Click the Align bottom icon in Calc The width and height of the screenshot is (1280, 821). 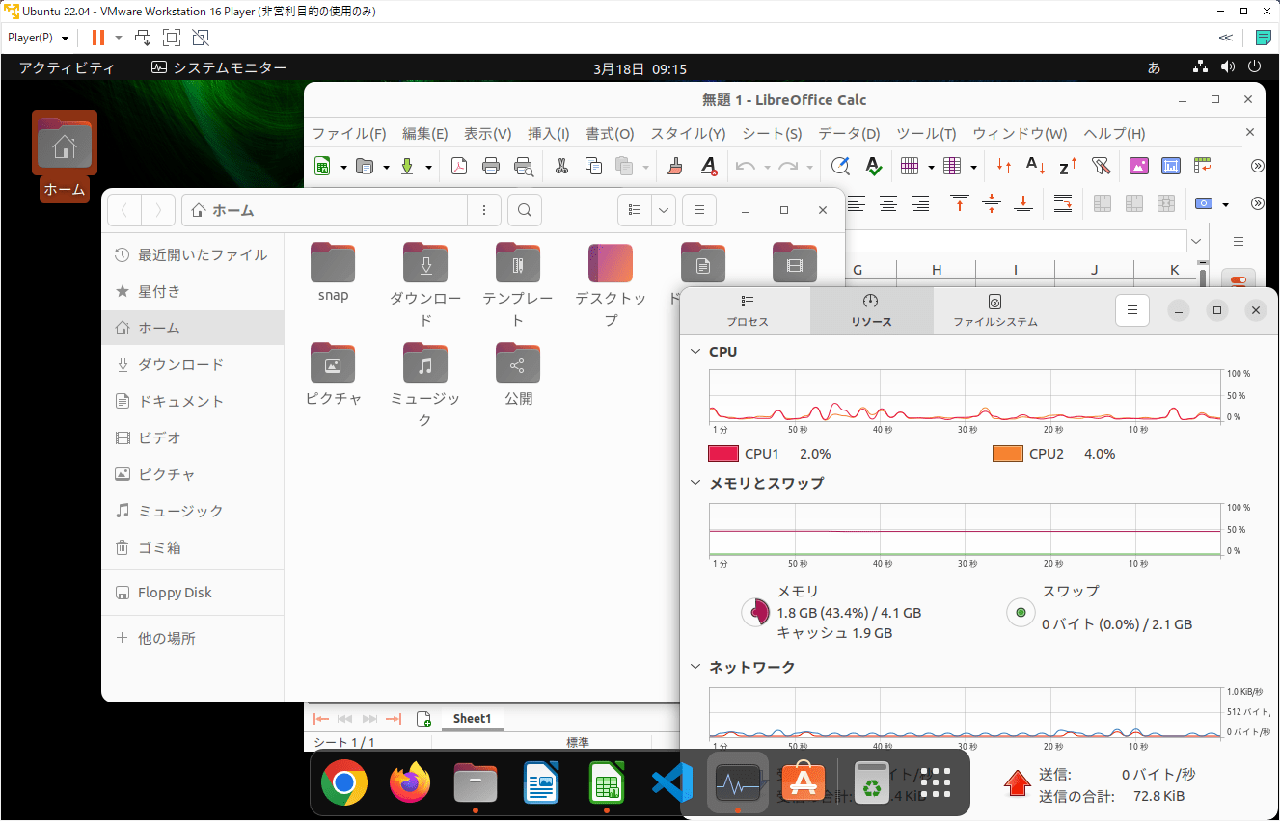[x=1023, y=204]
